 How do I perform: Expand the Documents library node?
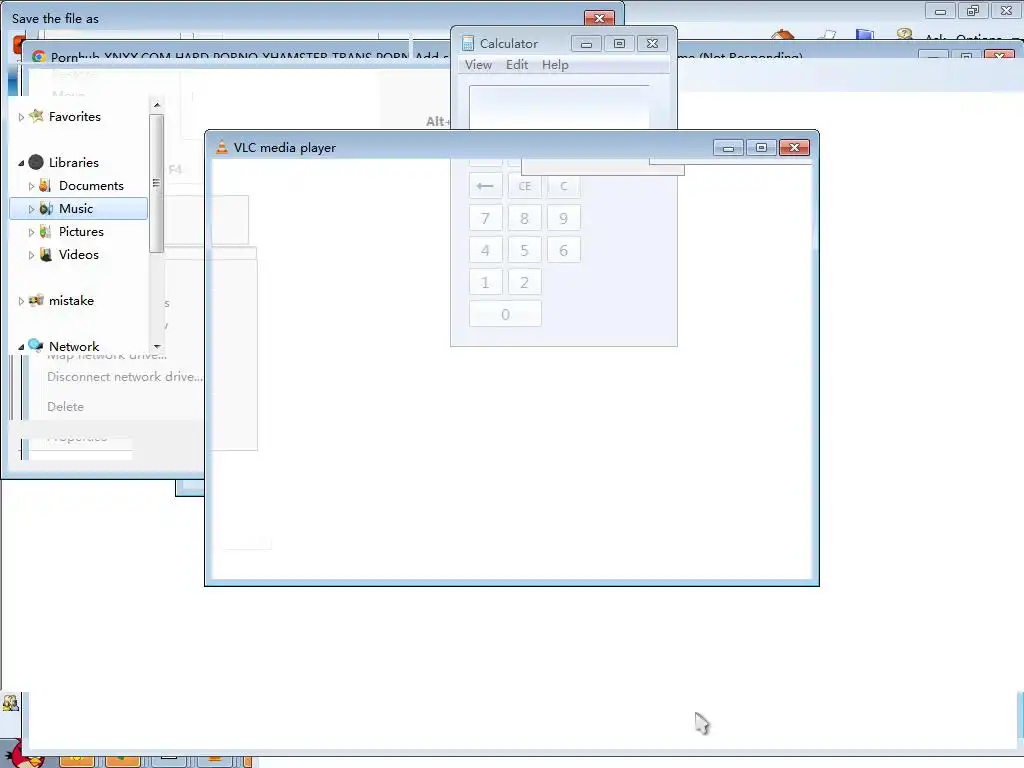pyautogui.click(x=31, y=186)
